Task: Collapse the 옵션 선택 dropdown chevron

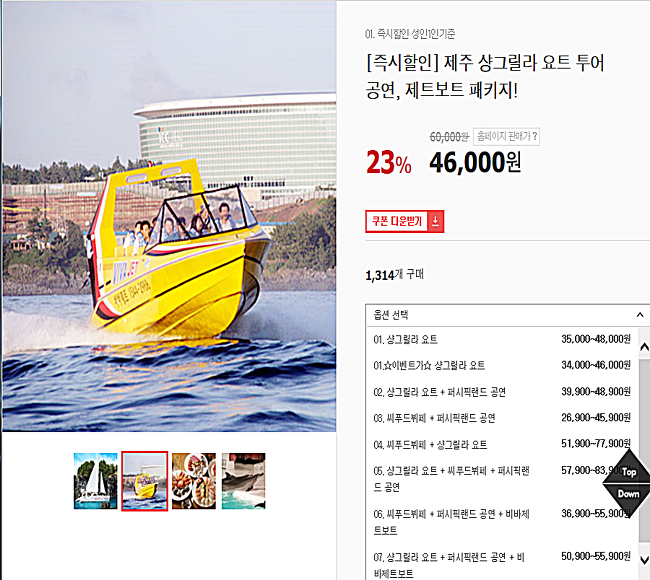Action: point(640,315)
